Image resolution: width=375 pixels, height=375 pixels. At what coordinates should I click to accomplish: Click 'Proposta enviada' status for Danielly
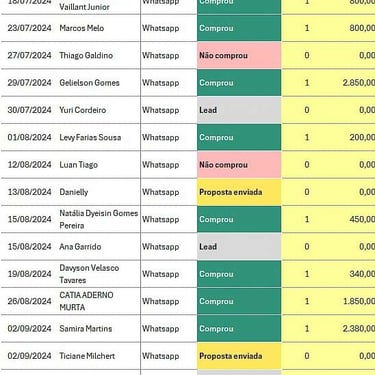[239, 192]
